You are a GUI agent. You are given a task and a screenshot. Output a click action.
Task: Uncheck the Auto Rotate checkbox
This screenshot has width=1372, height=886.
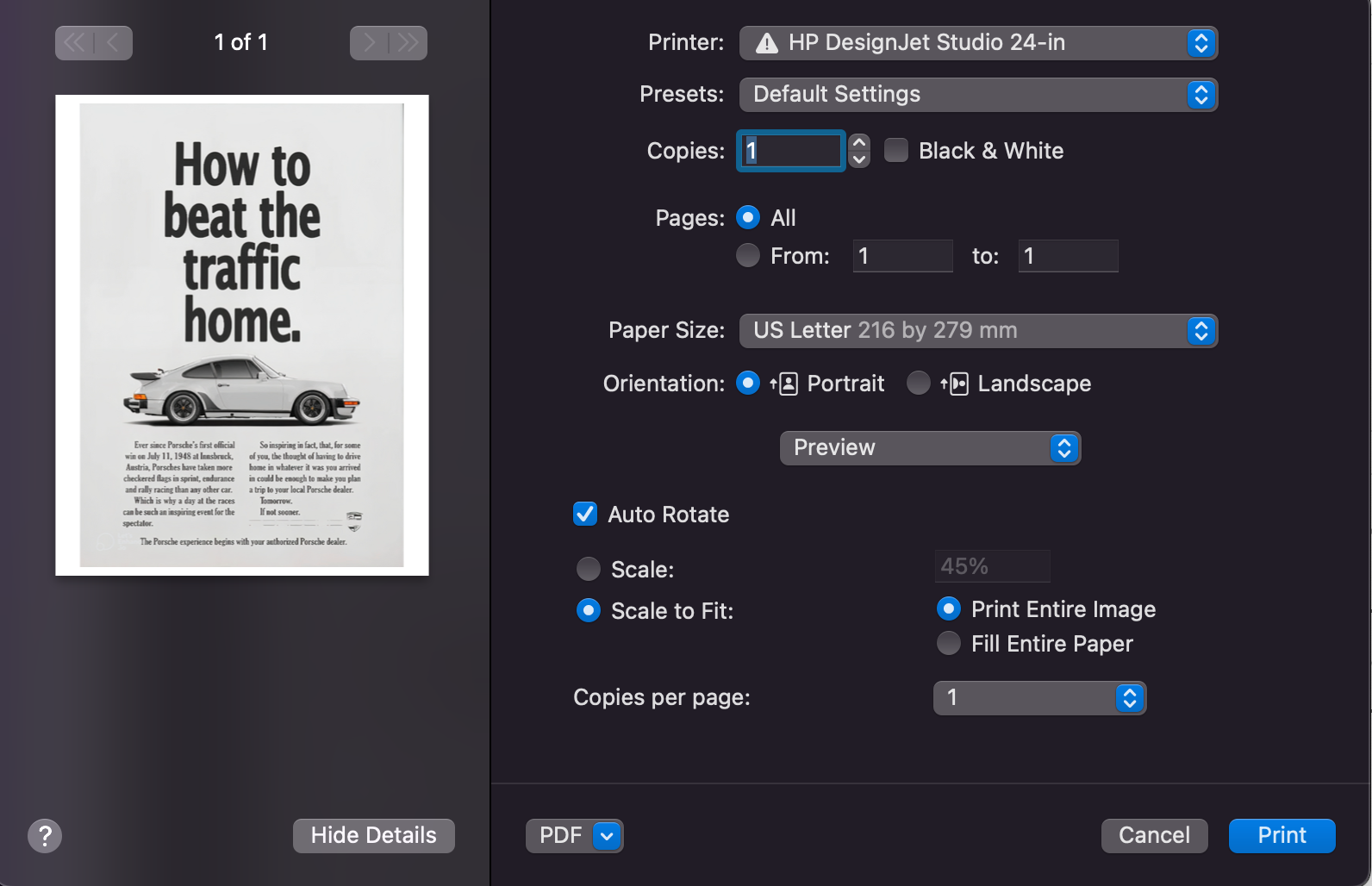(585, 515)
